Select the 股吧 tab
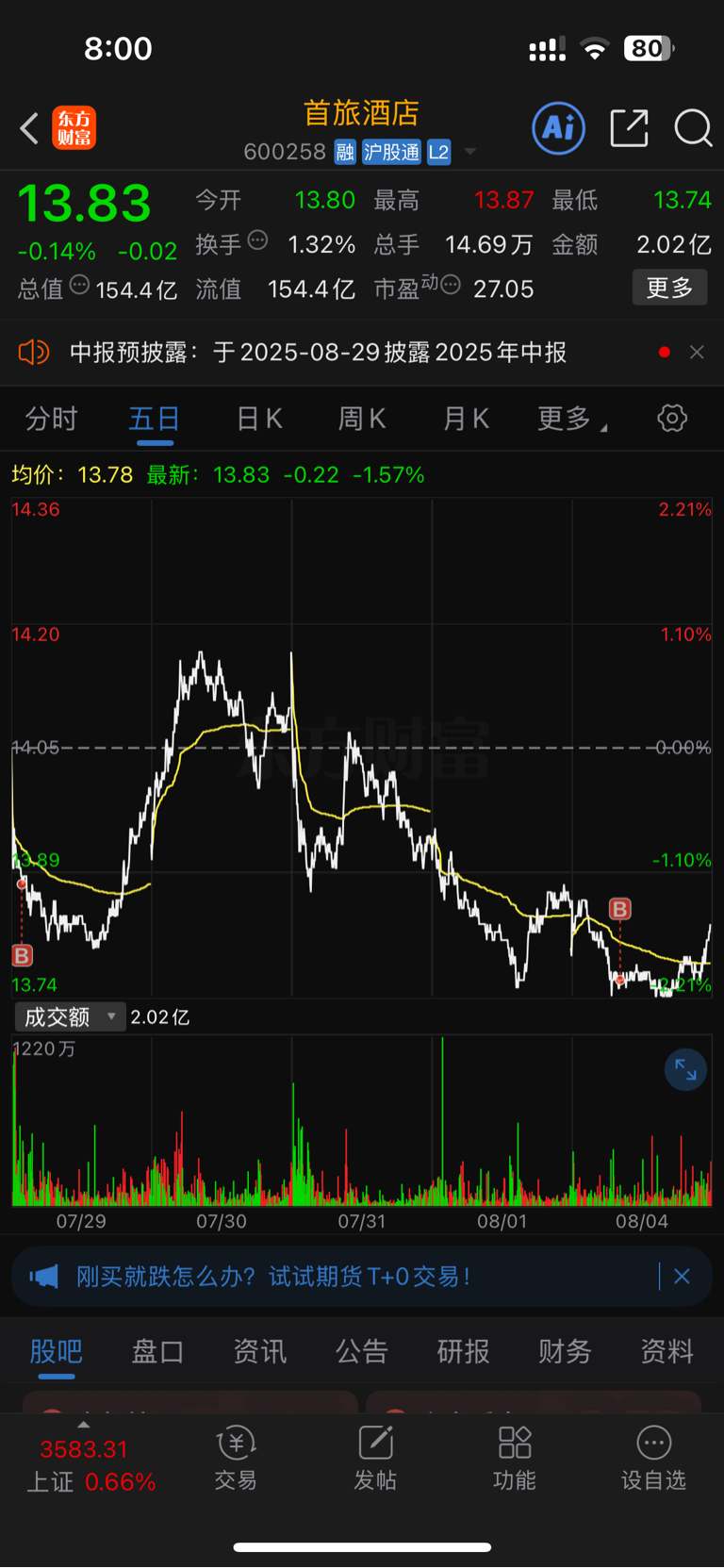The height and width of the screenshot is (1568, 724). click(x=57, y=1351)
